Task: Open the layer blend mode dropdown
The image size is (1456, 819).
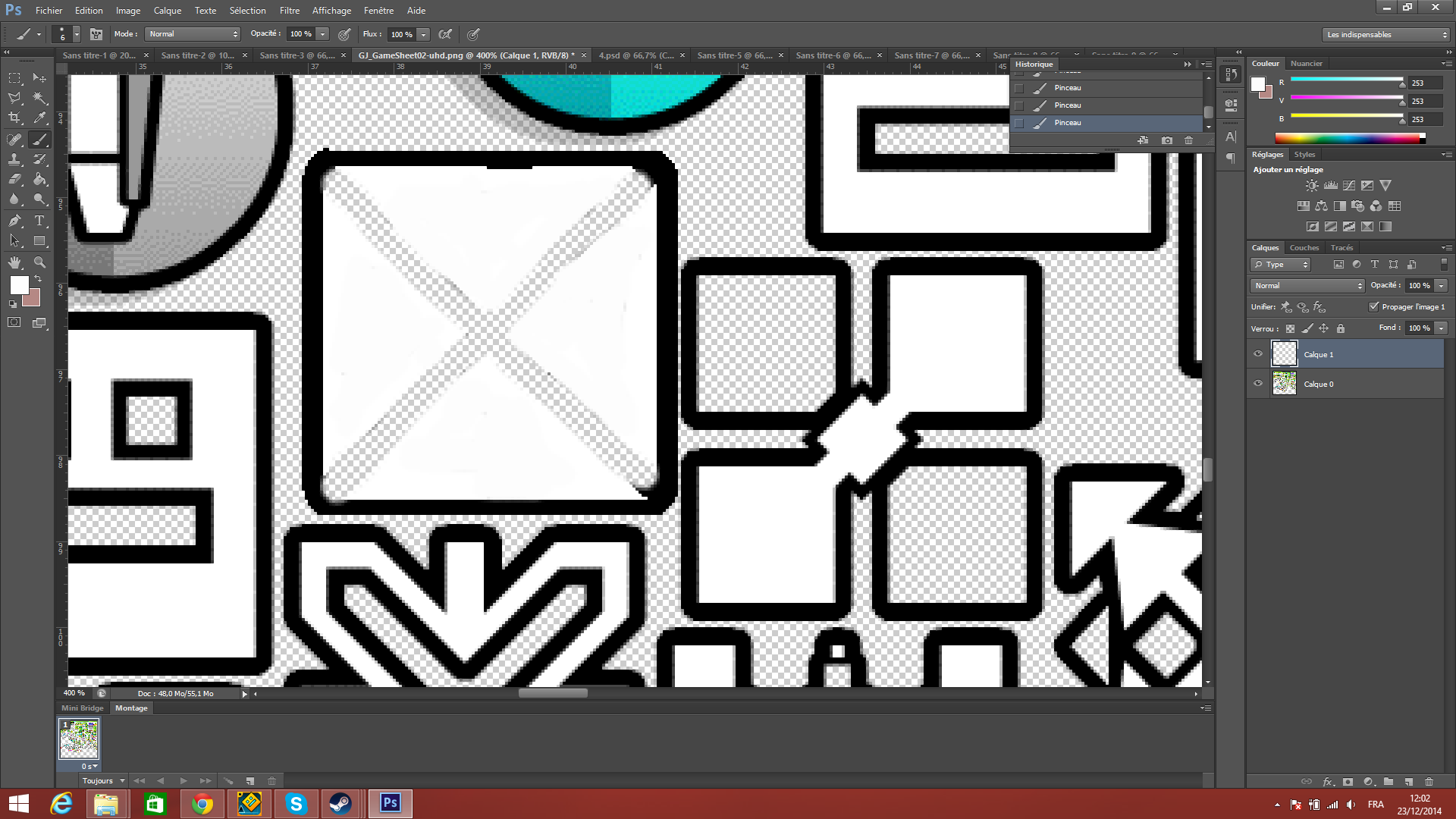Action: click(1307, 286)
